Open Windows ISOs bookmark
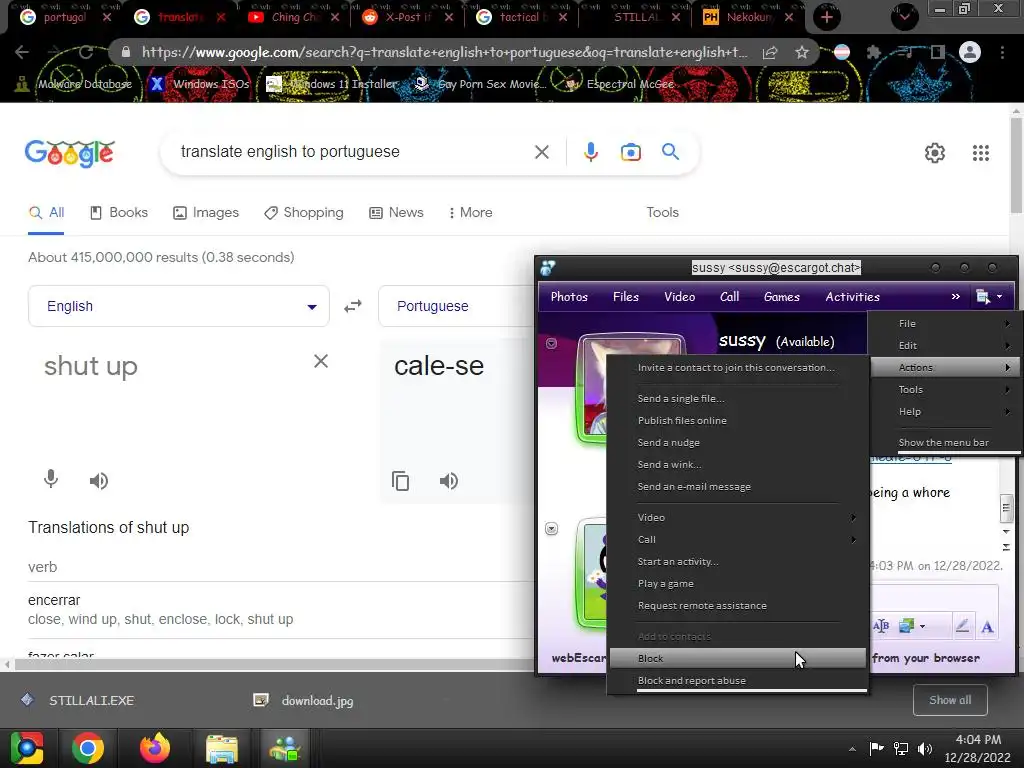Image resolution: width=1024 pixels, height=768 pixels. click(199, 84)
